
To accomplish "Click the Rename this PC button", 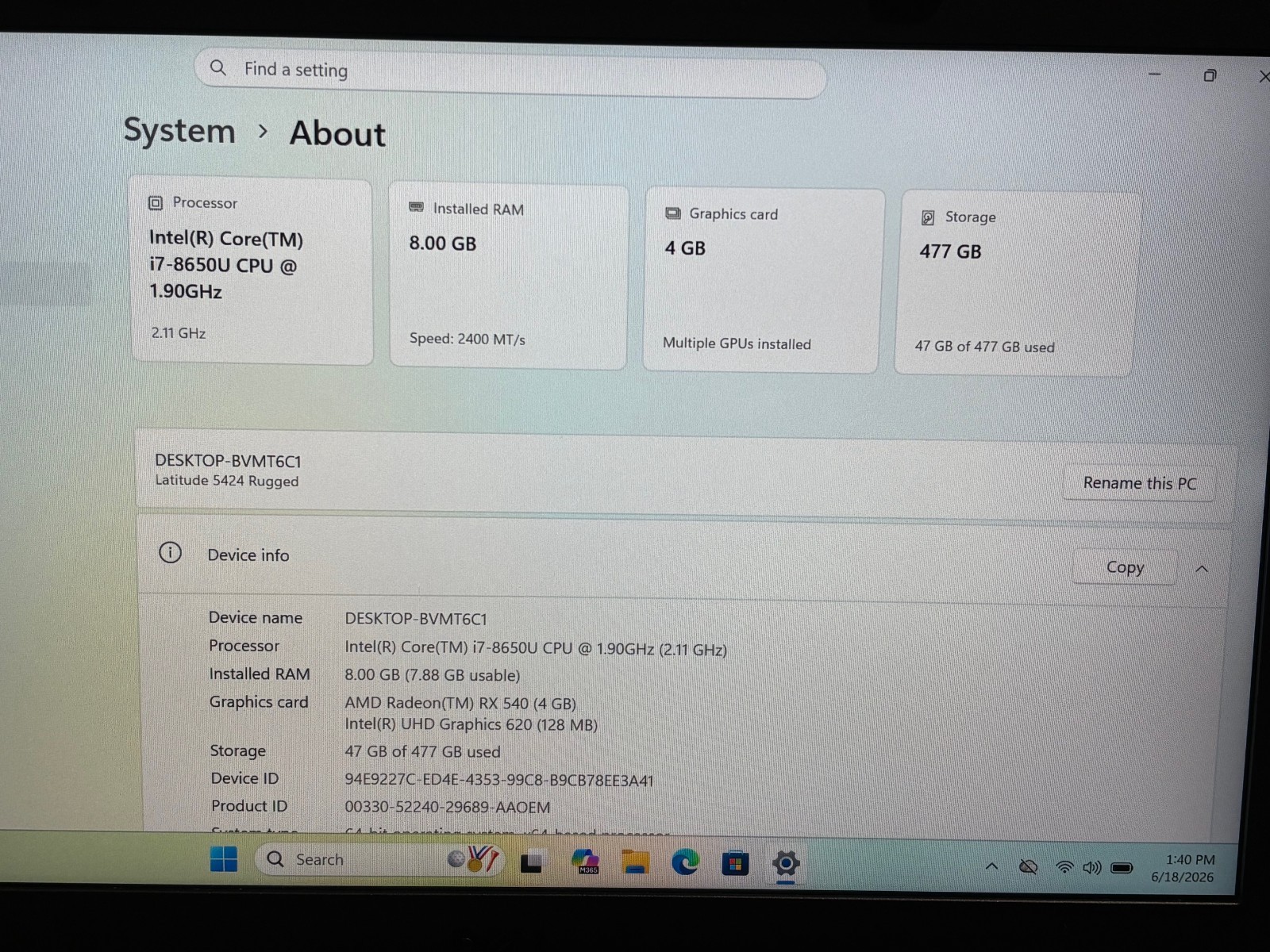I will (x=1139, y=483).
